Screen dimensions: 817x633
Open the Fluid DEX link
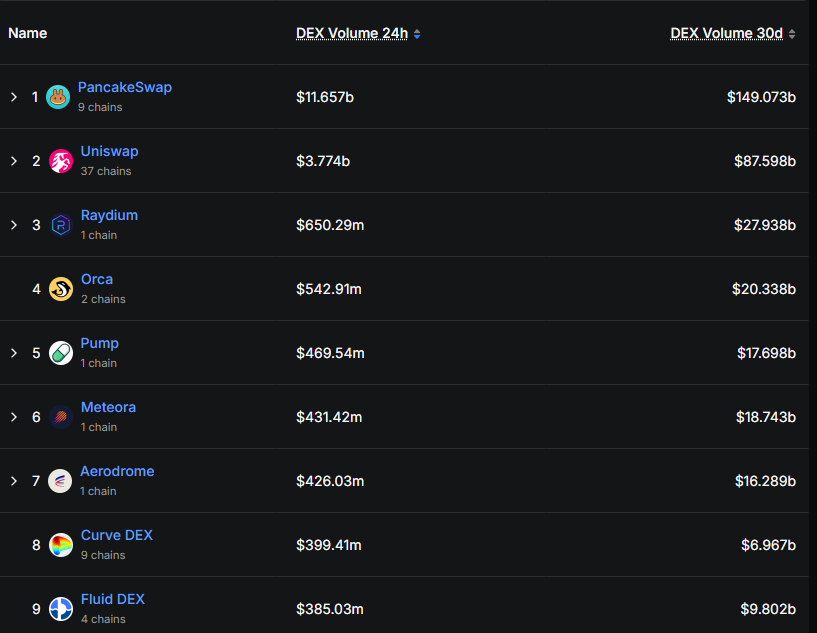(x=113, y=600)
